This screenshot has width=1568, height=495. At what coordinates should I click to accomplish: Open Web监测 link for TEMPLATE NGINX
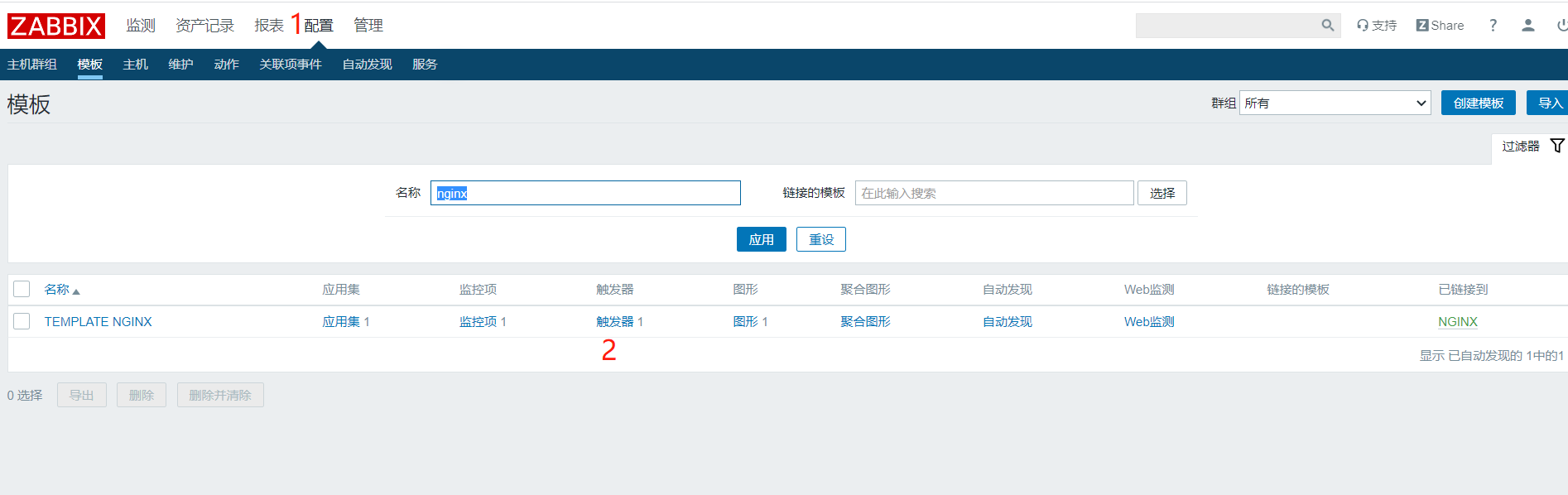click(1149, 321)
